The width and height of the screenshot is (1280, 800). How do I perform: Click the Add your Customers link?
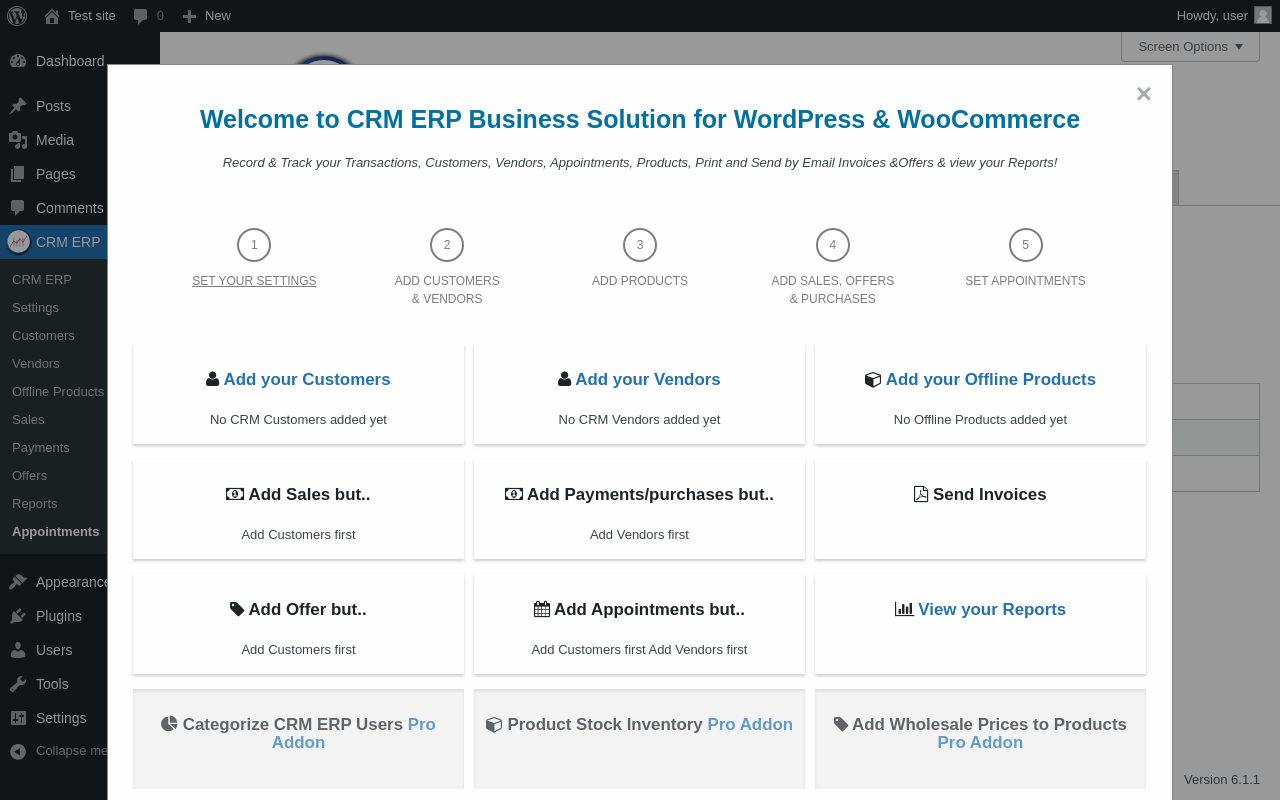pyautogui.click(x=307, y=380)
